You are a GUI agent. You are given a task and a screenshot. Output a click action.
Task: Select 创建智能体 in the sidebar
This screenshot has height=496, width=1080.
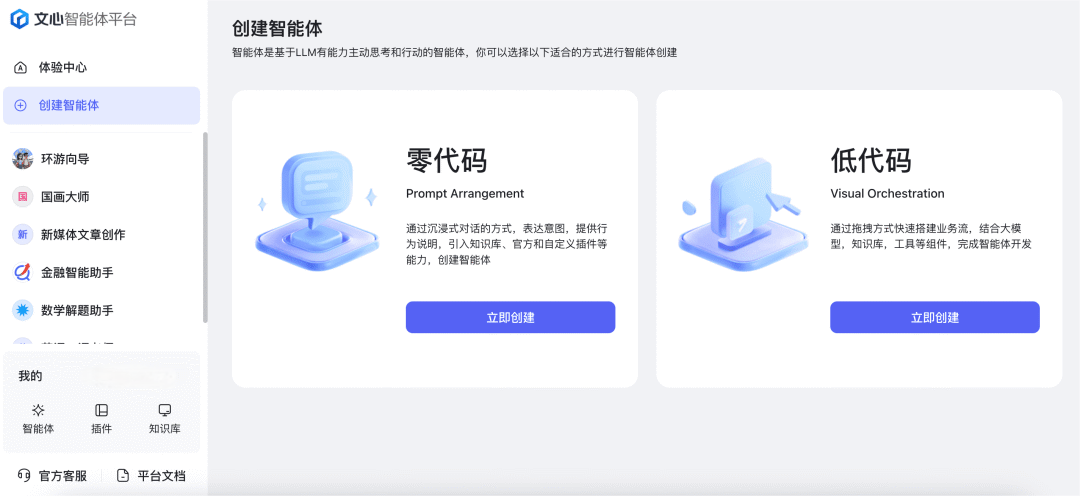point(101,105)
